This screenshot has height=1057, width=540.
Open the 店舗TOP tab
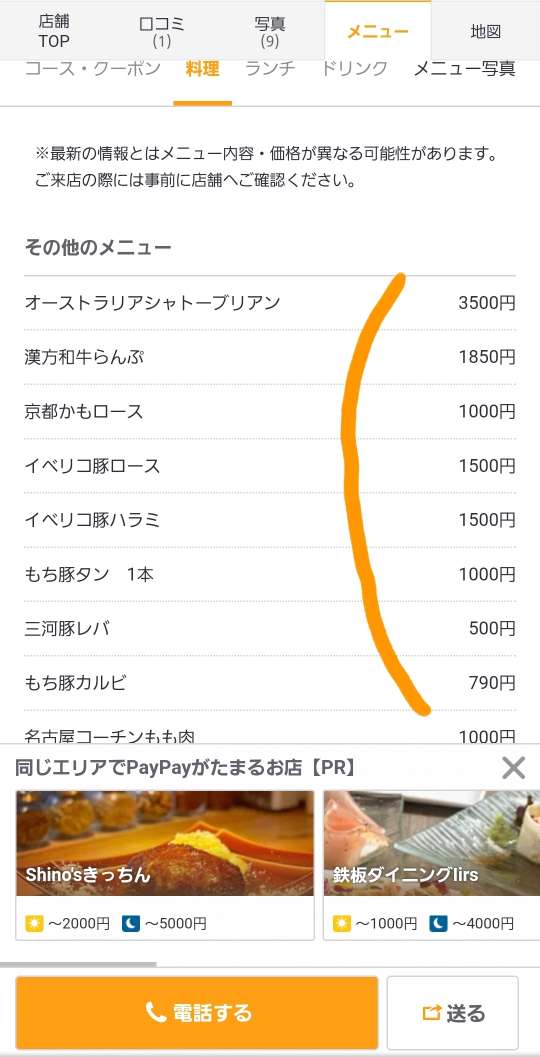(54, 30)
